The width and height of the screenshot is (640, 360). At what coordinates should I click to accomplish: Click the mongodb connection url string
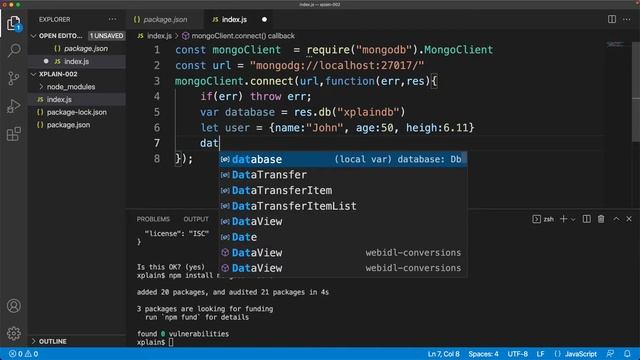(337, 65)
